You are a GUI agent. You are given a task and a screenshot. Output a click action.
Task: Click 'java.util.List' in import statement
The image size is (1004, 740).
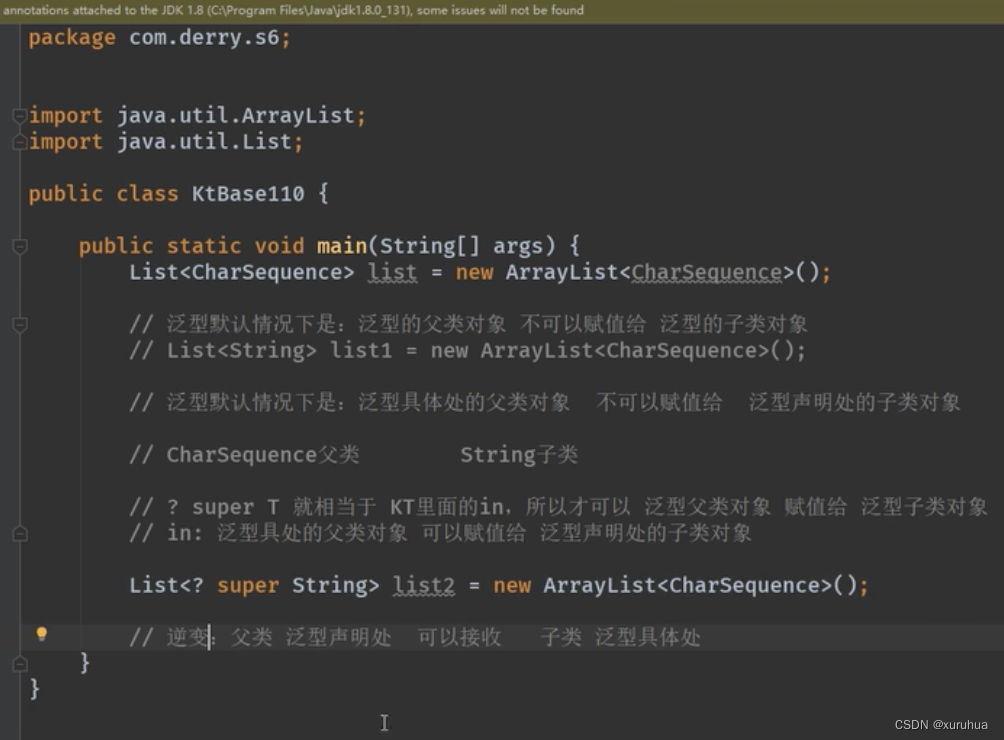point(204,141)
